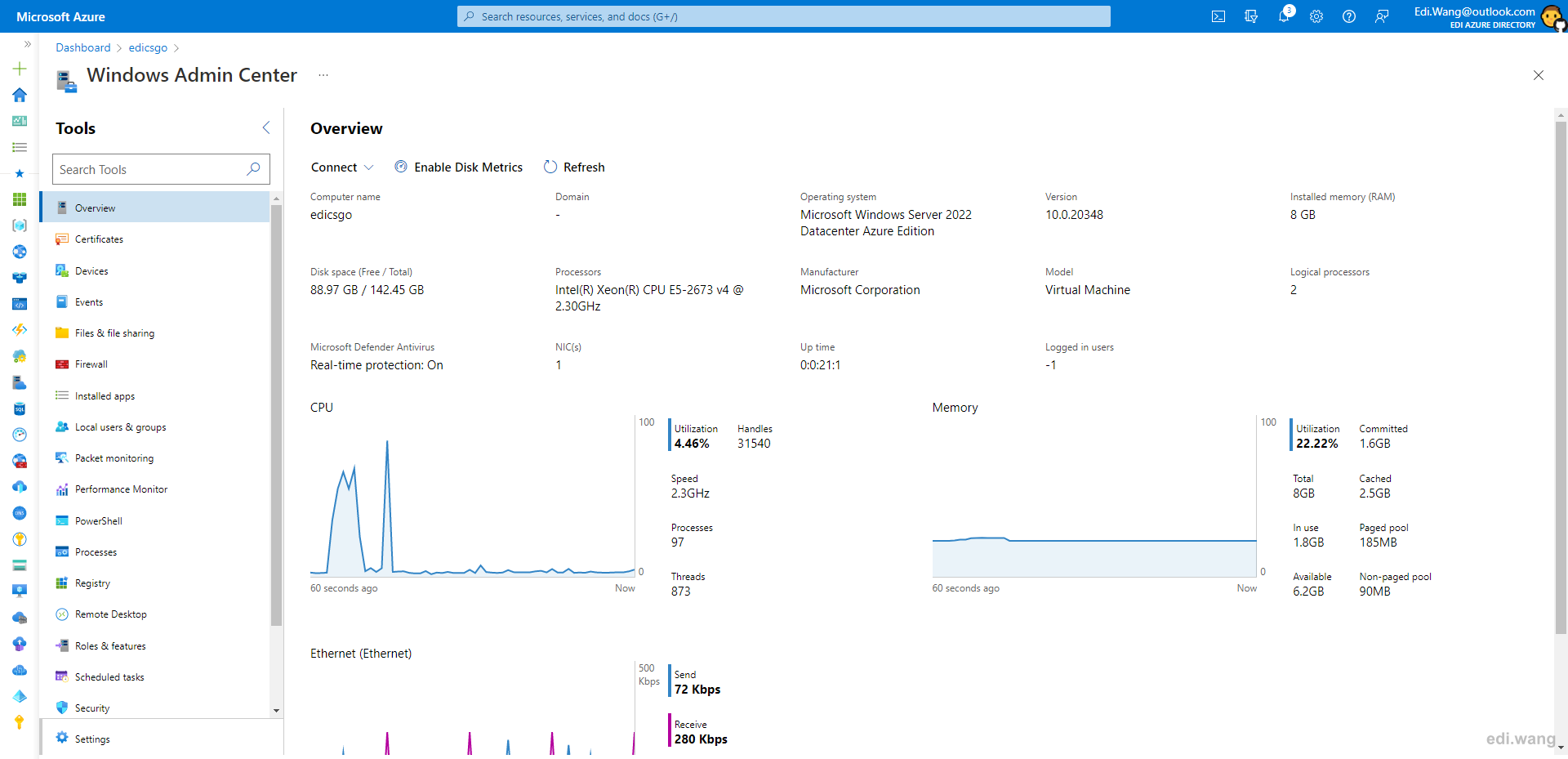Click the Registry tool icon
The image size is (1568, 759).
(62, 583)
